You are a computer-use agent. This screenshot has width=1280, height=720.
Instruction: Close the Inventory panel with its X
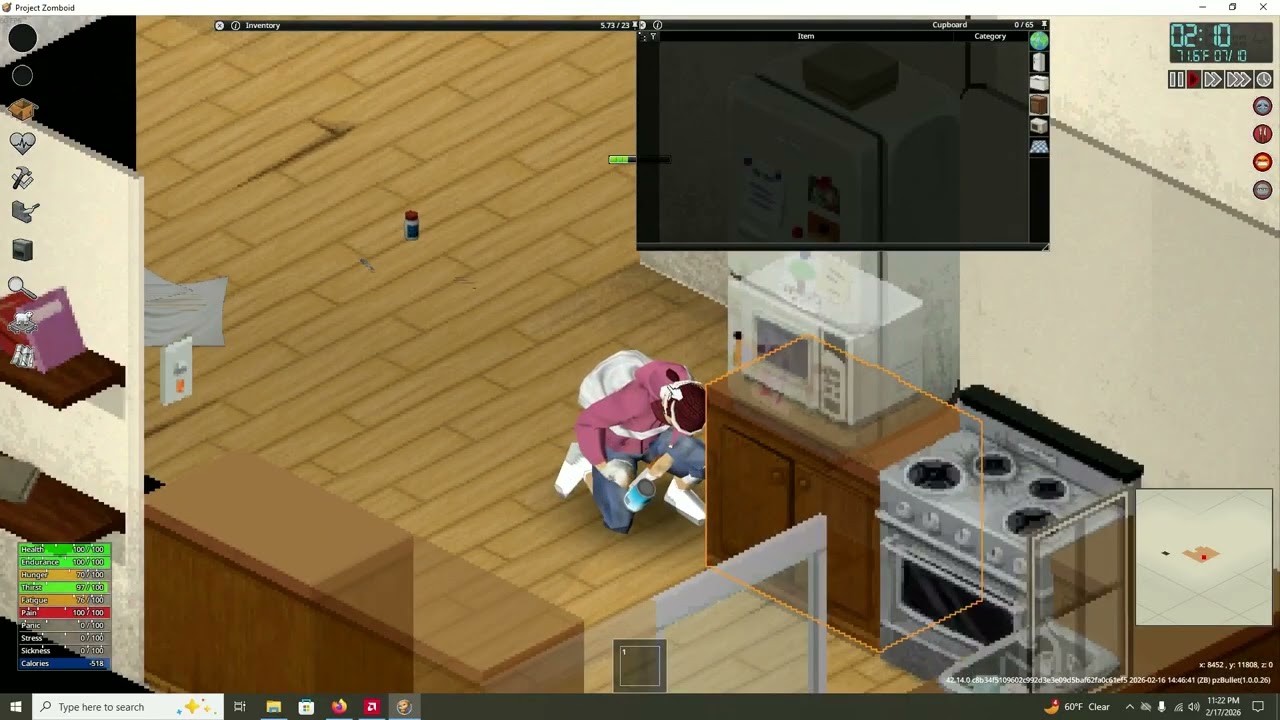(220, 25)
